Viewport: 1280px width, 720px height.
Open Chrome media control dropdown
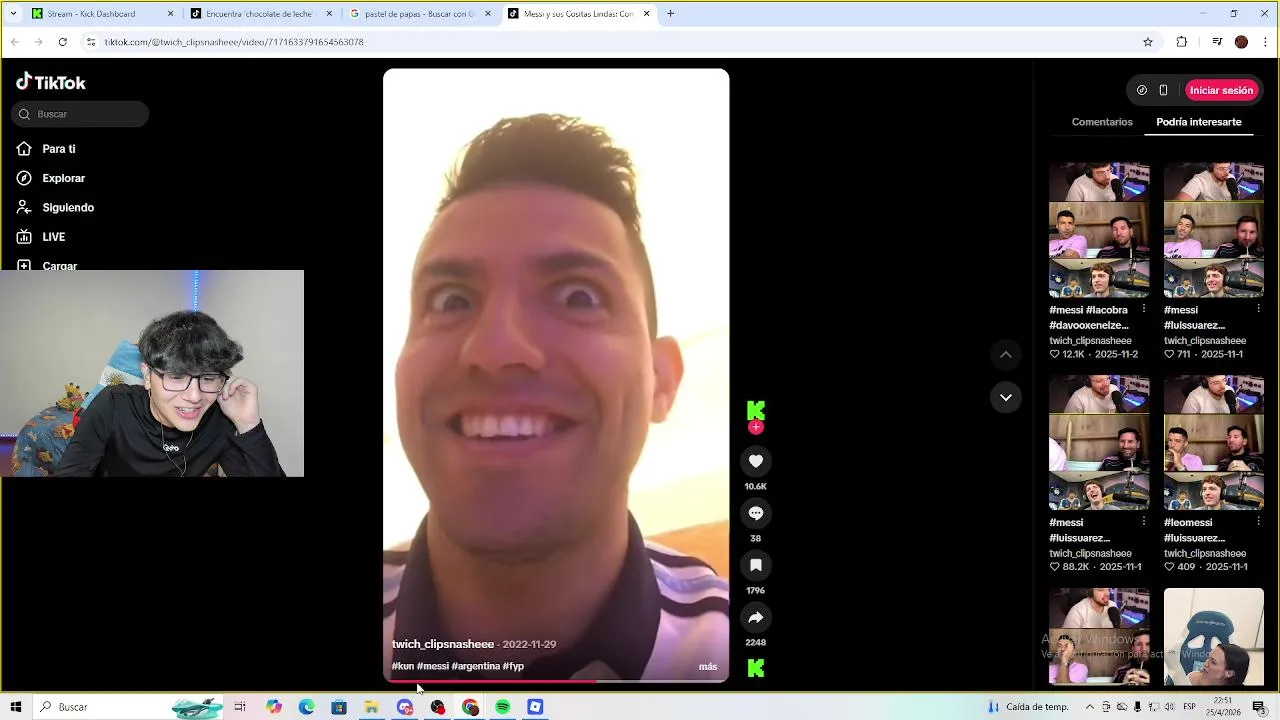[1217, 42]
